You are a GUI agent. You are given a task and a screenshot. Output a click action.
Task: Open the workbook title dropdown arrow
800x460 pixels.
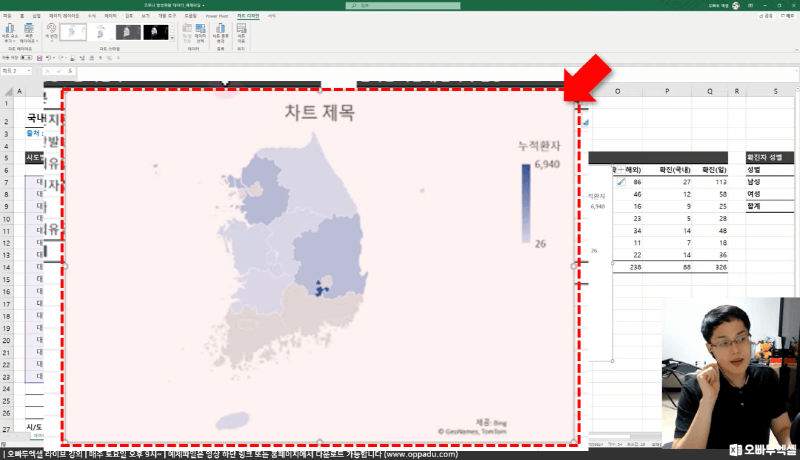point(204,6)
